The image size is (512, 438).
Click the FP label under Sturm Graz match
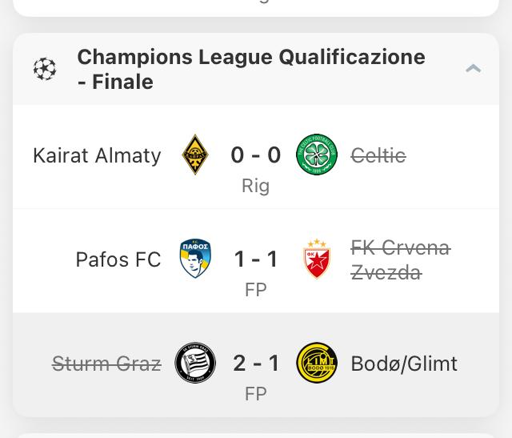256,394
